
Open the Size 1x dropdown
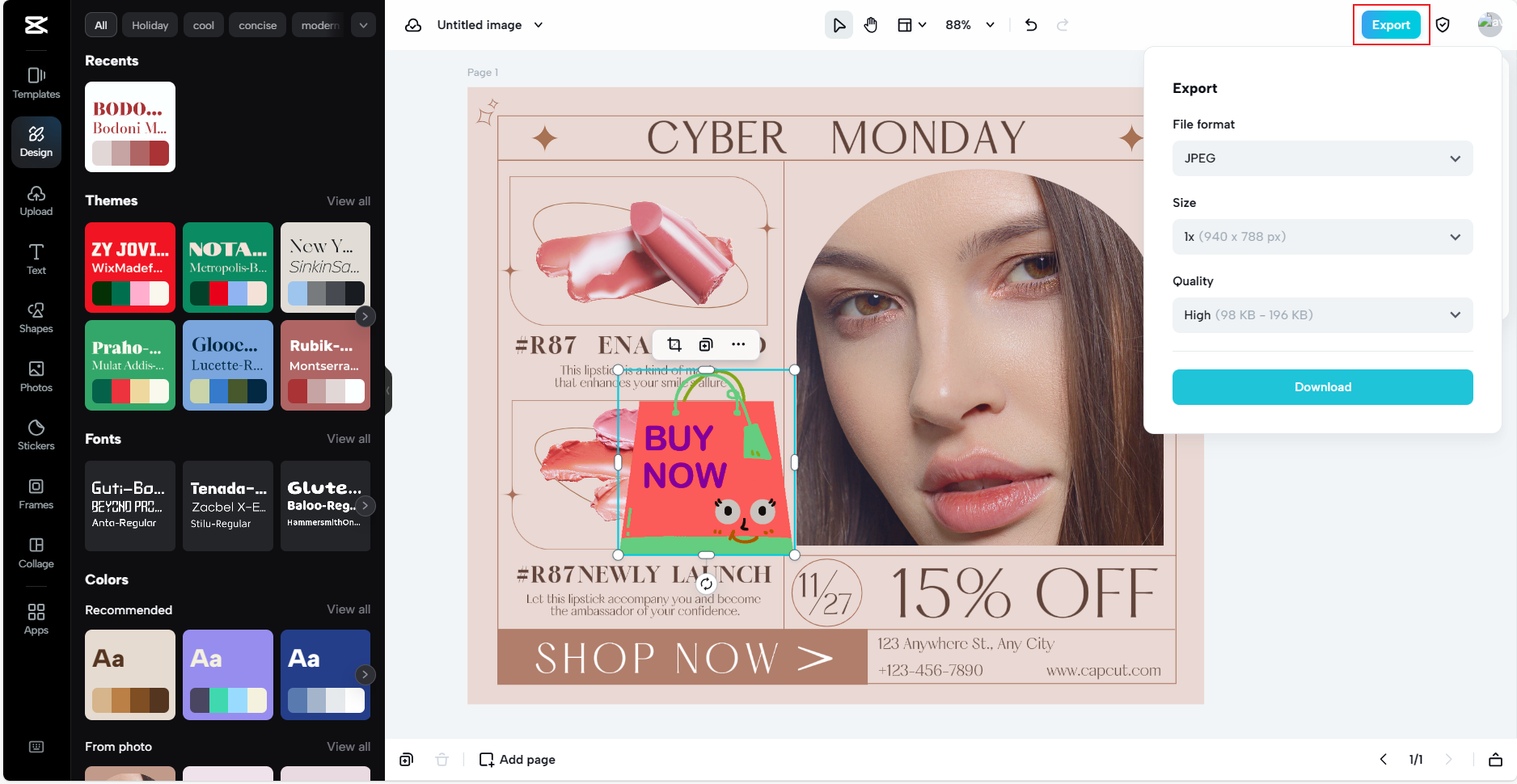[1322, 237]
